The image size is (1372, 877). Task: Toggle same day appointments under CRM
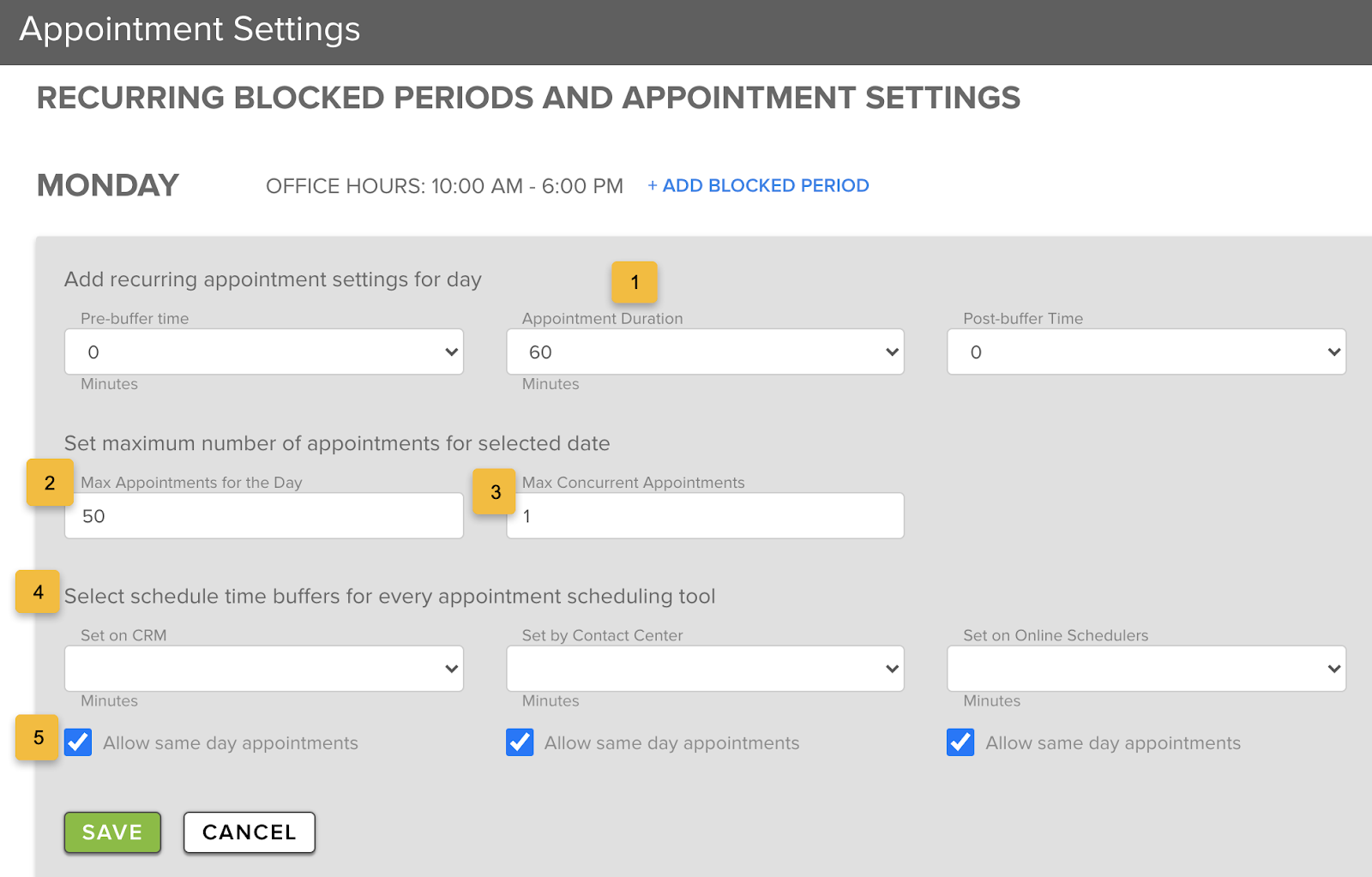(79, 742)
